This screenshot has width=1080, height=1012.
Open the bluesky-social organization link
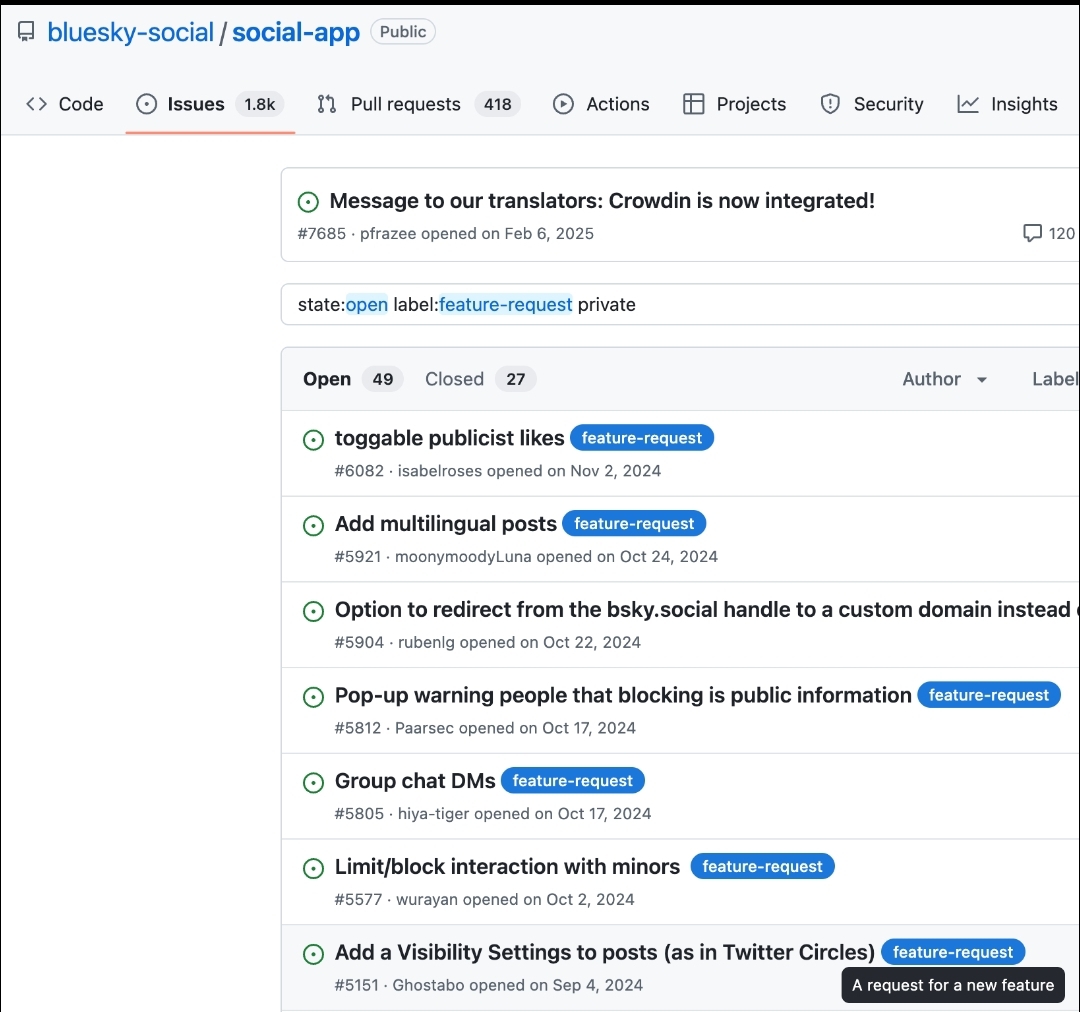[x=130, y=32]
